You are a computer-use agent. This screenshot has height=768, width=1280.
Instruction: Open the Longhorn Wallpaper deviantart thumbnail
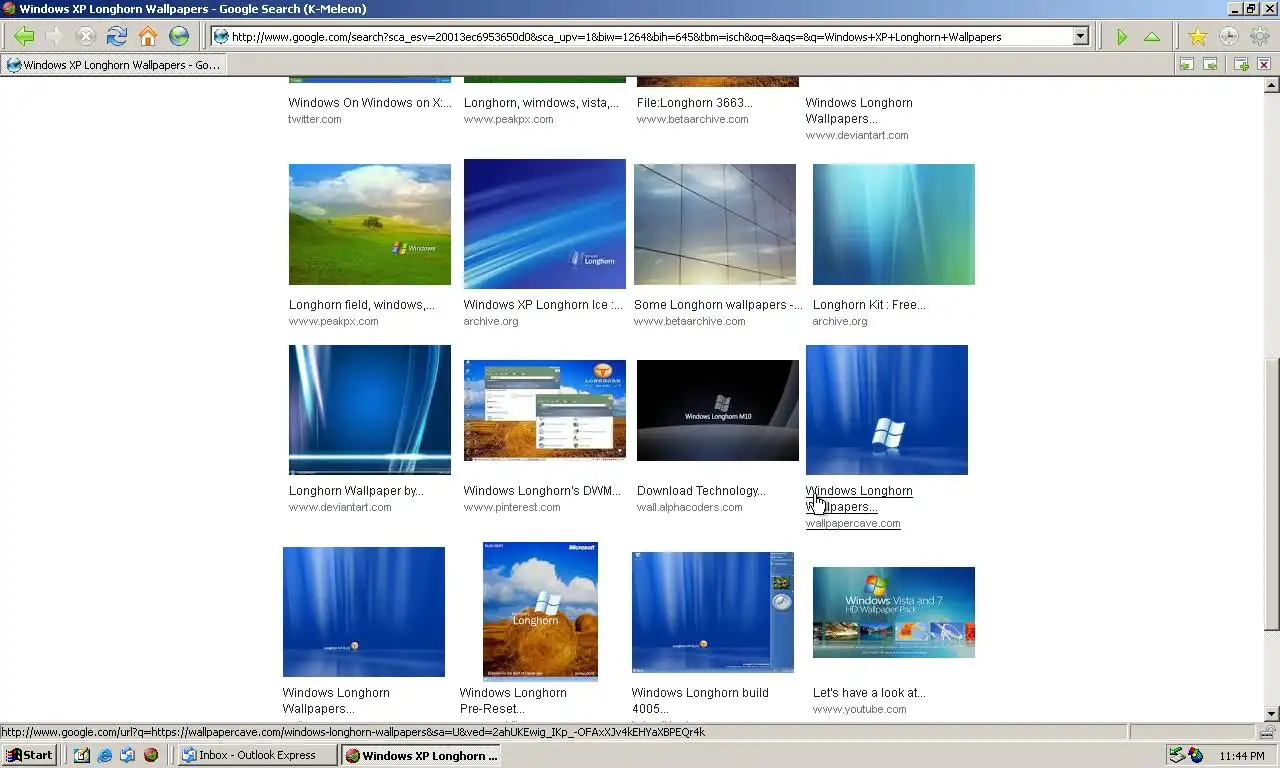coord(370,410)
